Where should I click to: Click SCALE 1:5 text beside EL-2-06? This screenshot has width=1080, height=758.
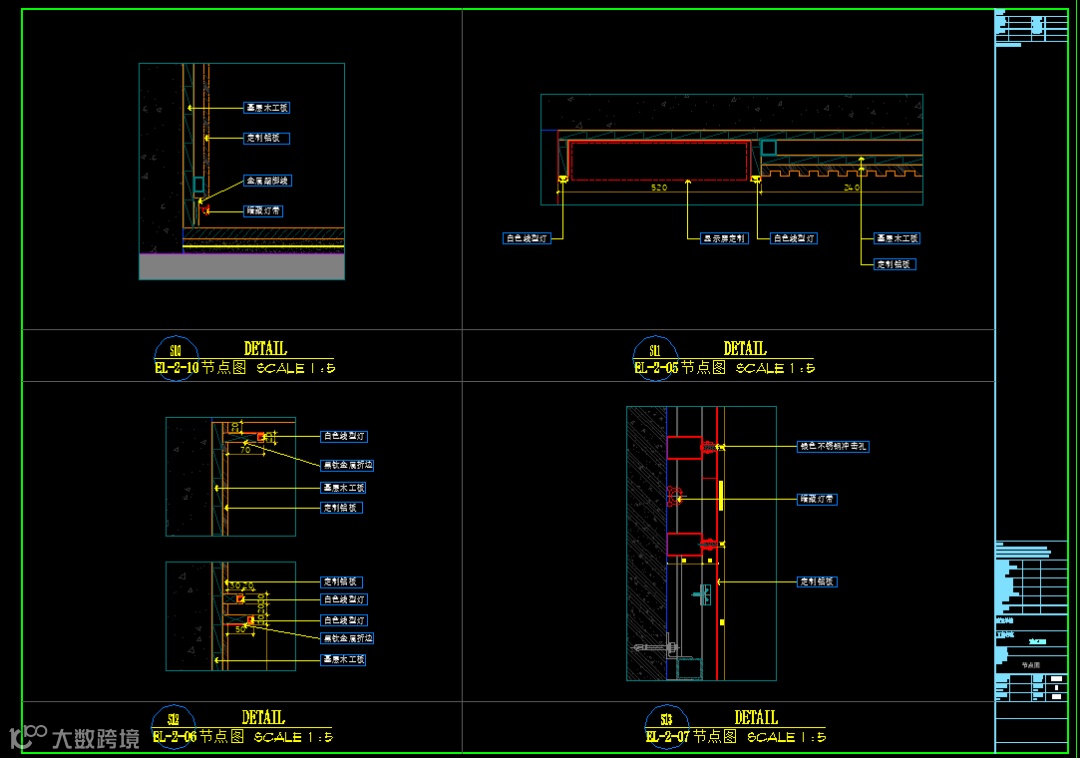pyautogui.click(x=293, y=737)
